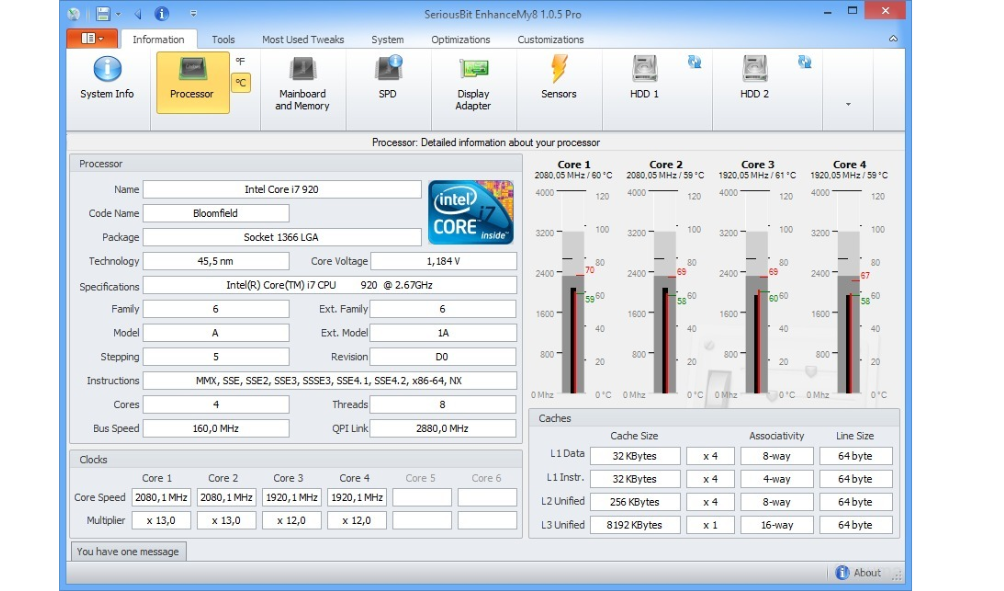View HDD 1 information
The image size is (1004, 591).
pos(644,79)
